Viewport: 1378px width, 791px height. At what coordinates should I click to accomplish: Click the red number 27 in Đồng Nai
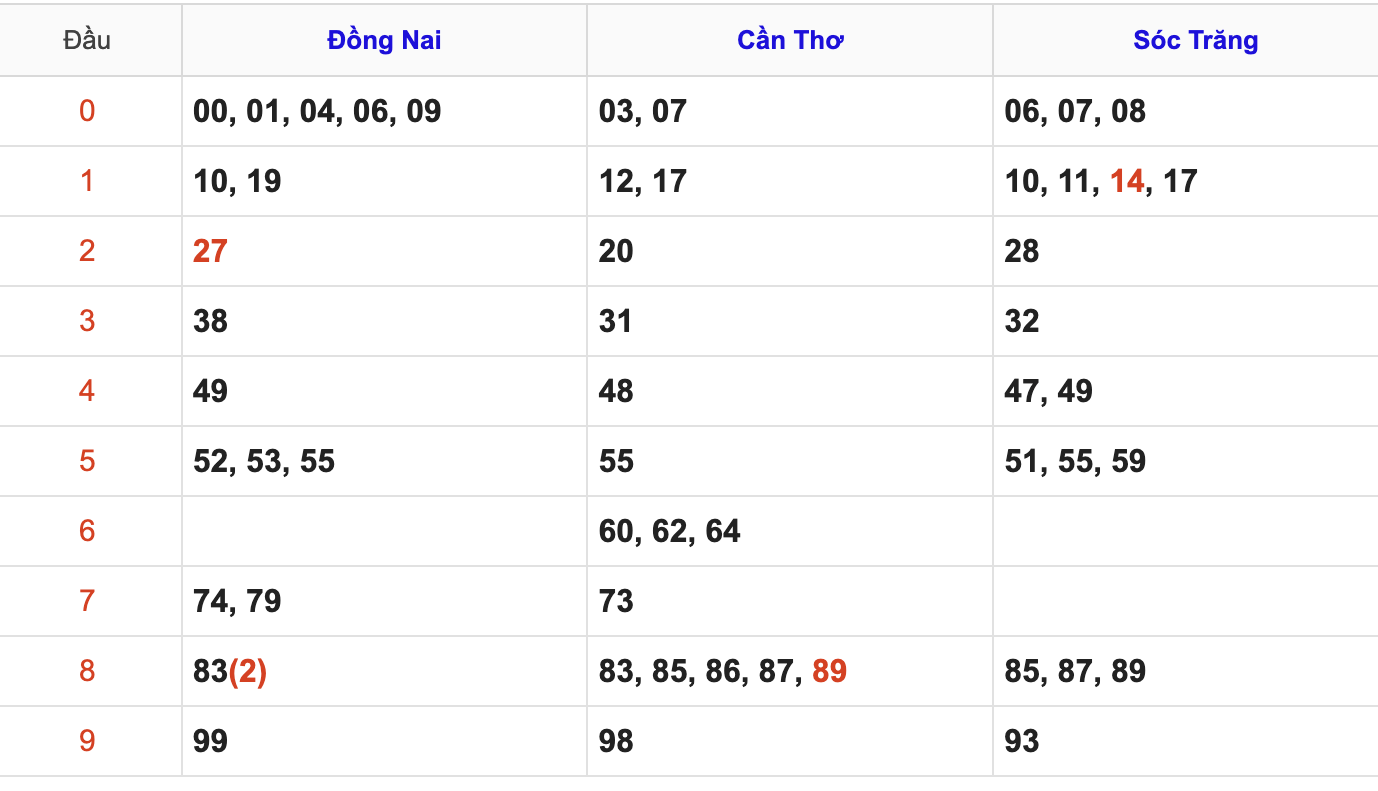(210, 251)
